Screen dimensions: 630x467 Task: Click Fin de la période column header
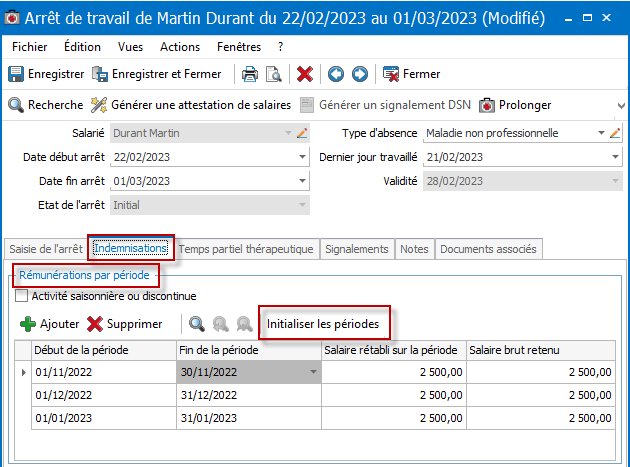249,350
